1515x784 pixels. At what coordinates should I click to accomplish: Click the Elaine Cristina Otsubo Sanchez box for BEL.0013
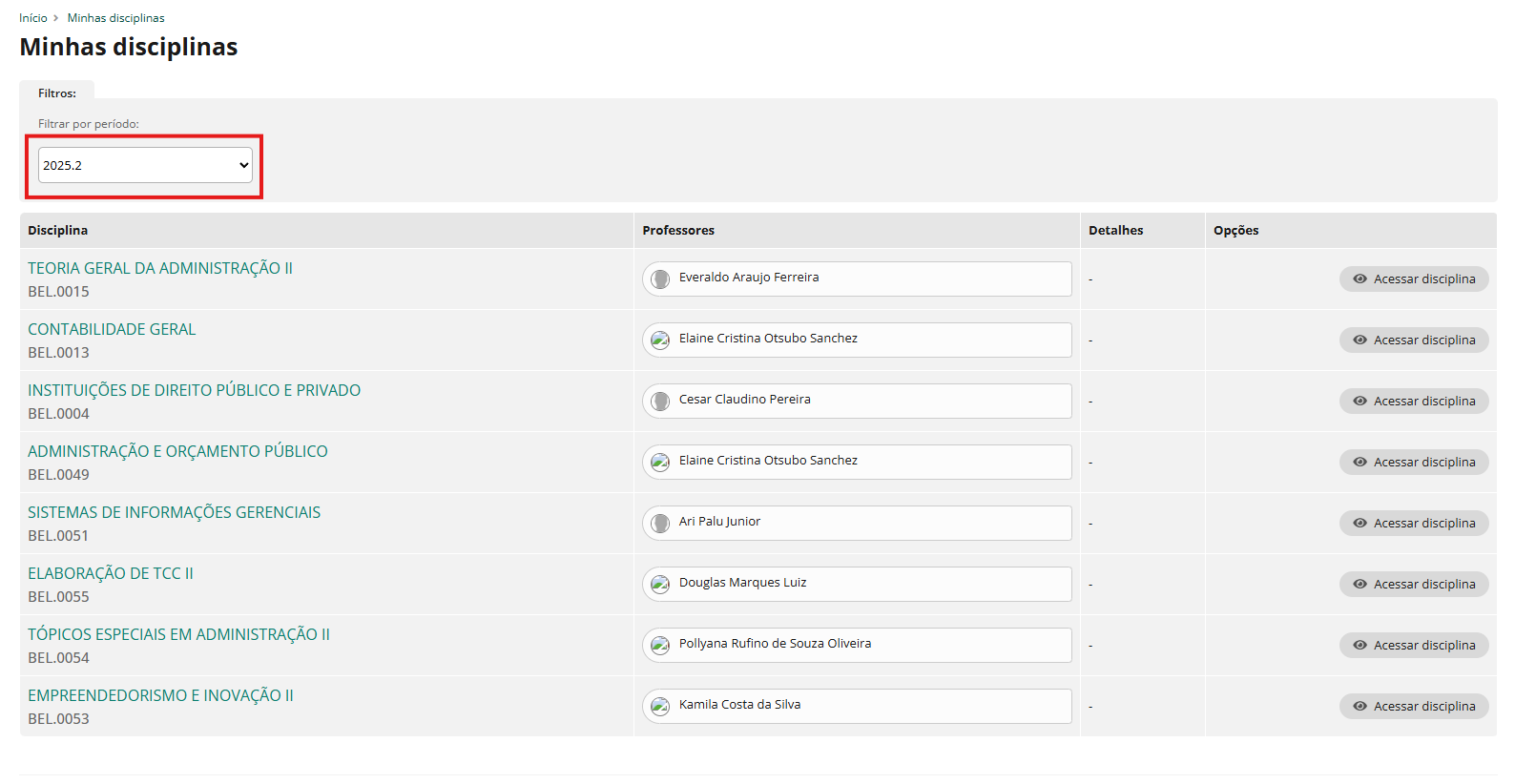[x=856, y=340]
